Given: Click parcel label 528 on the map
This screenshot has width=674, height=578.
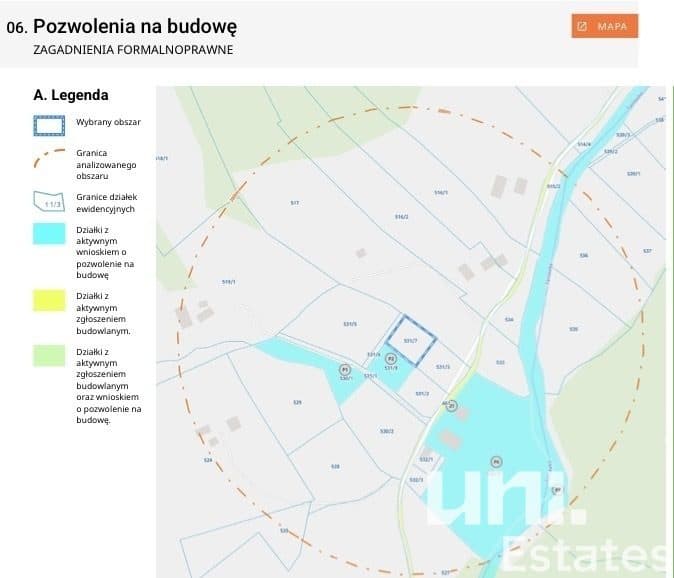Looking at the screenshot, I should click(x=335, y=466).
